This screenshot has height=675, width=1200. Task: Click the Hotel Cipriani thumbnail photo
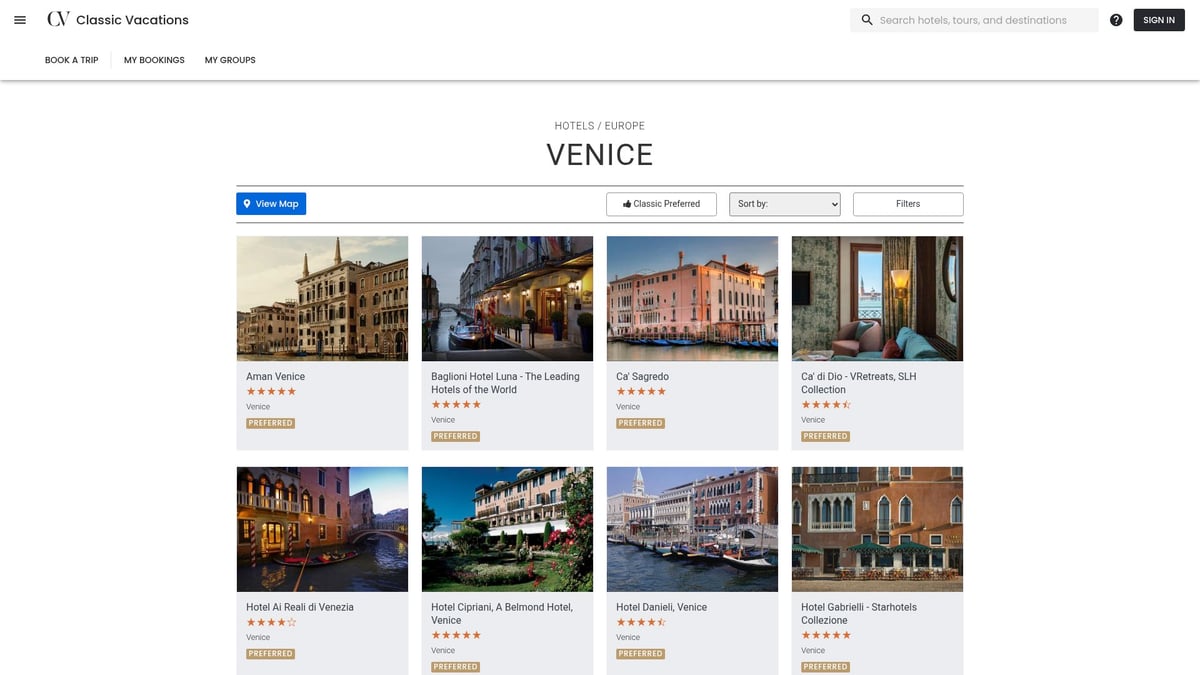(x=507, y=528)
